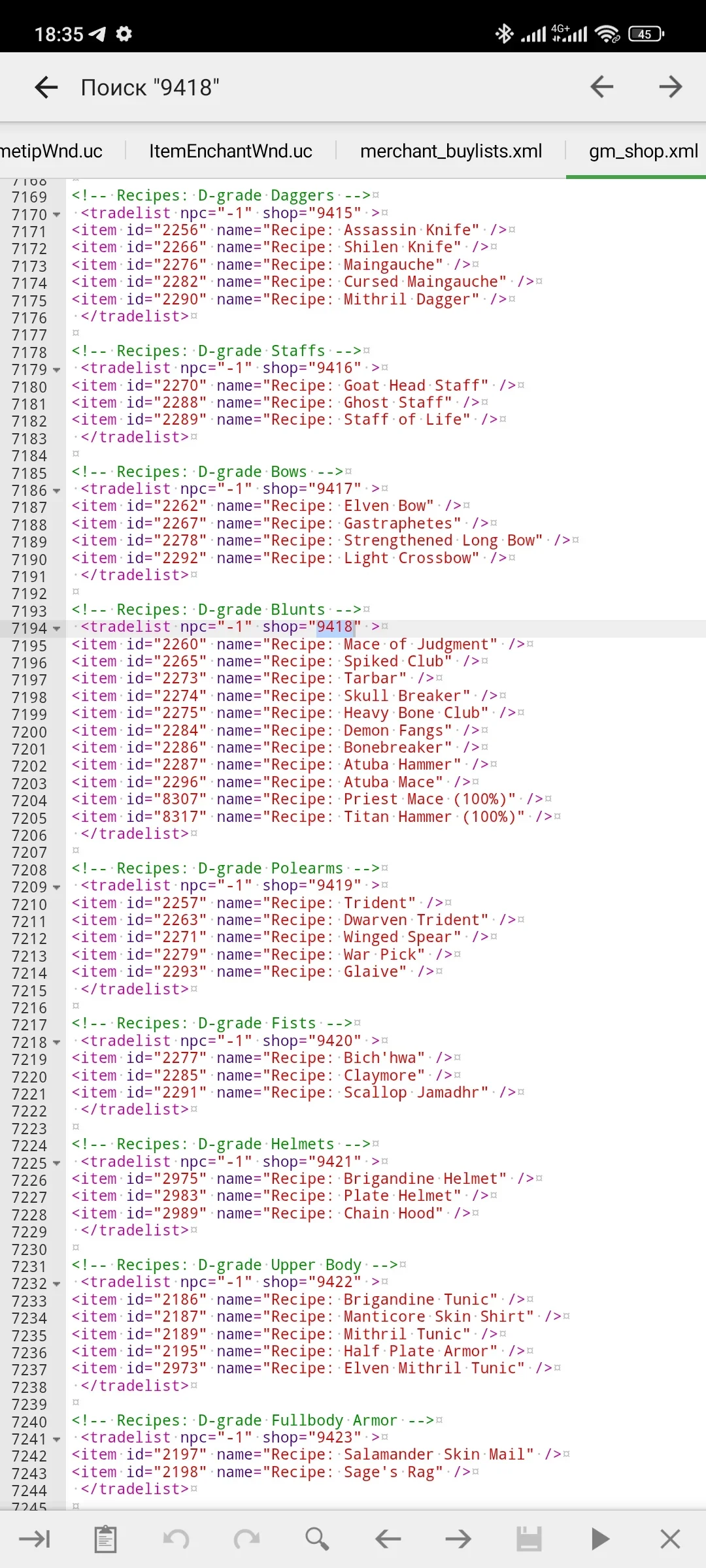The height and width of the screenshot is (1568, 706).
Task: Tap the Tab indent icon in the bottom toolbar
Action: pos(35,1539)
